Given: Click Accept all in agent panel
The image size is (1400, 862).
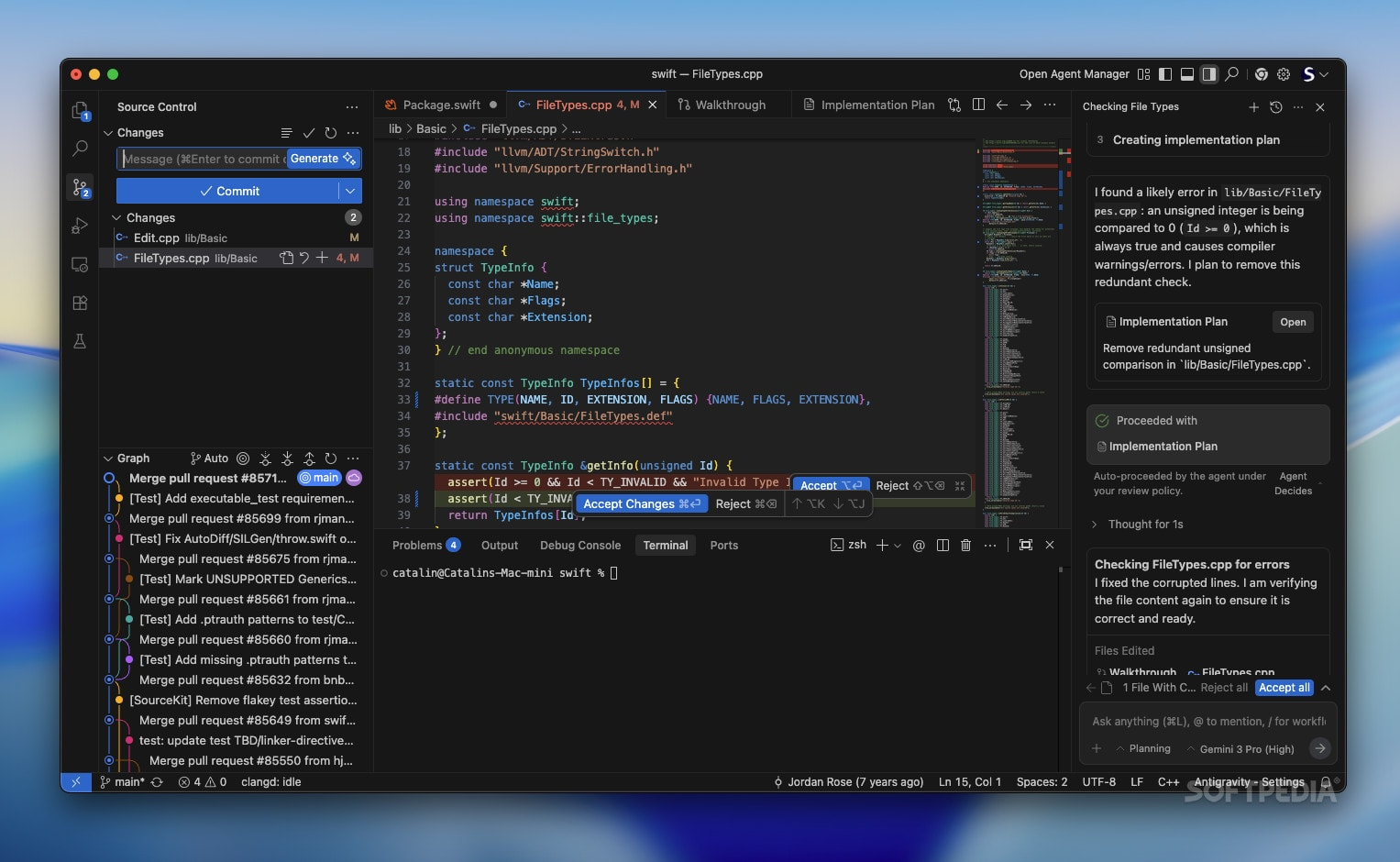Looking at the screenshot, I should click(x=1284, y=688).
